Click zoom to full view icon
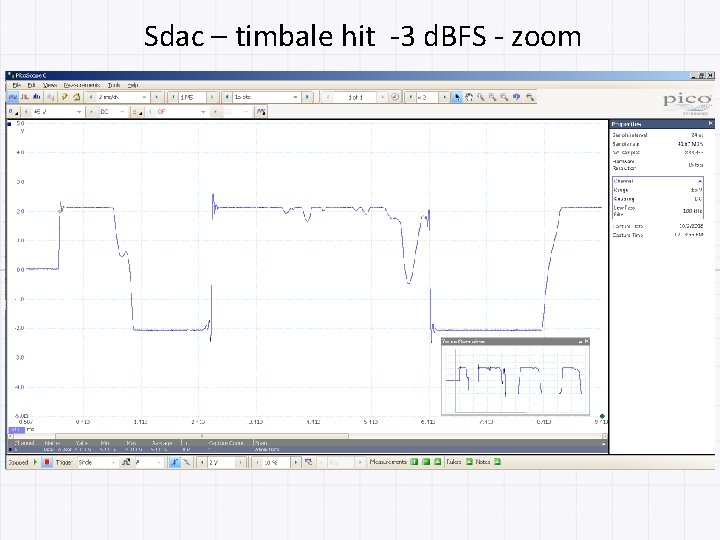 click(x=530, y=97)
